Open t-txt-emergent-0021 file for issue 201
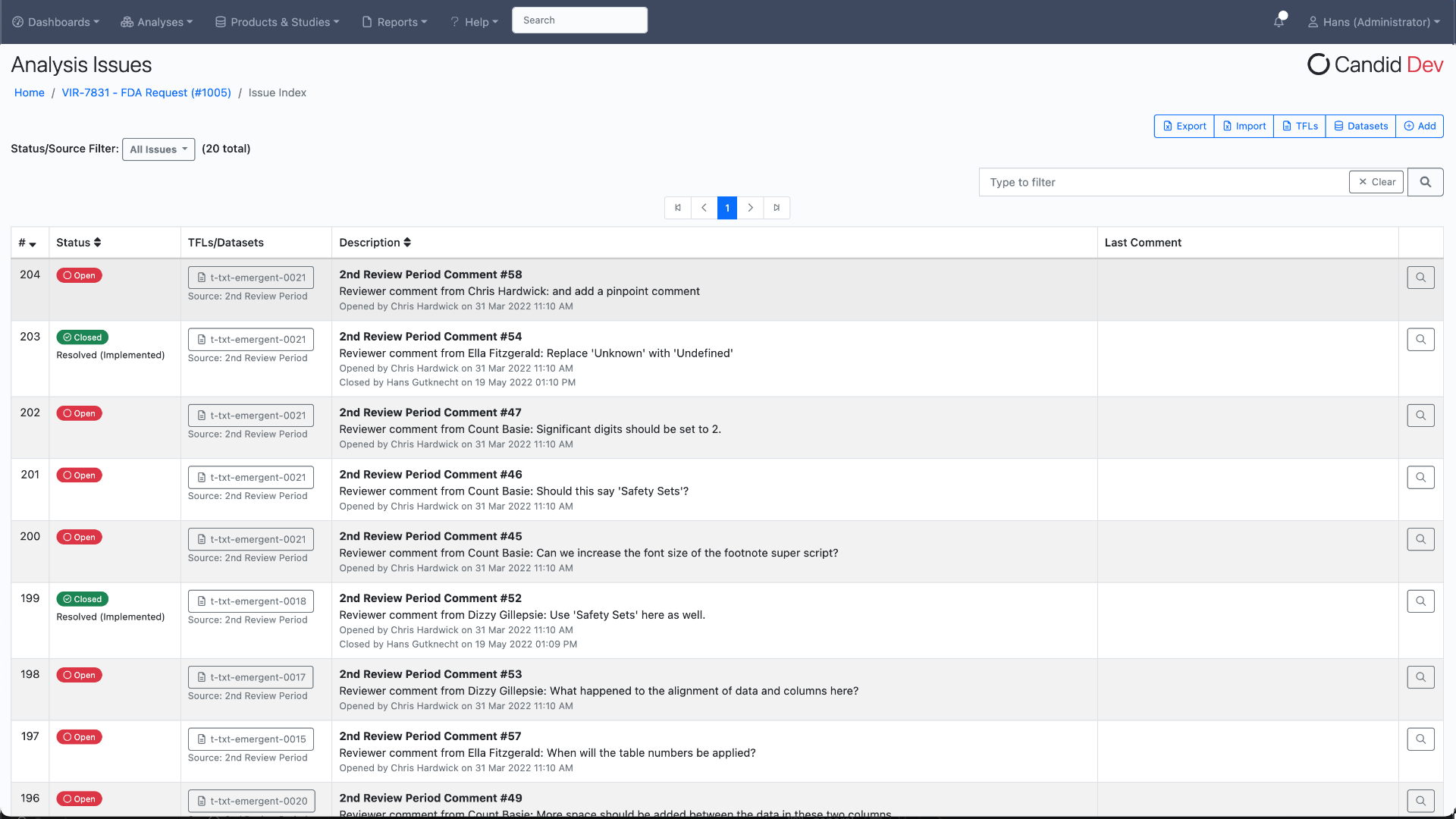 [251, 478]
